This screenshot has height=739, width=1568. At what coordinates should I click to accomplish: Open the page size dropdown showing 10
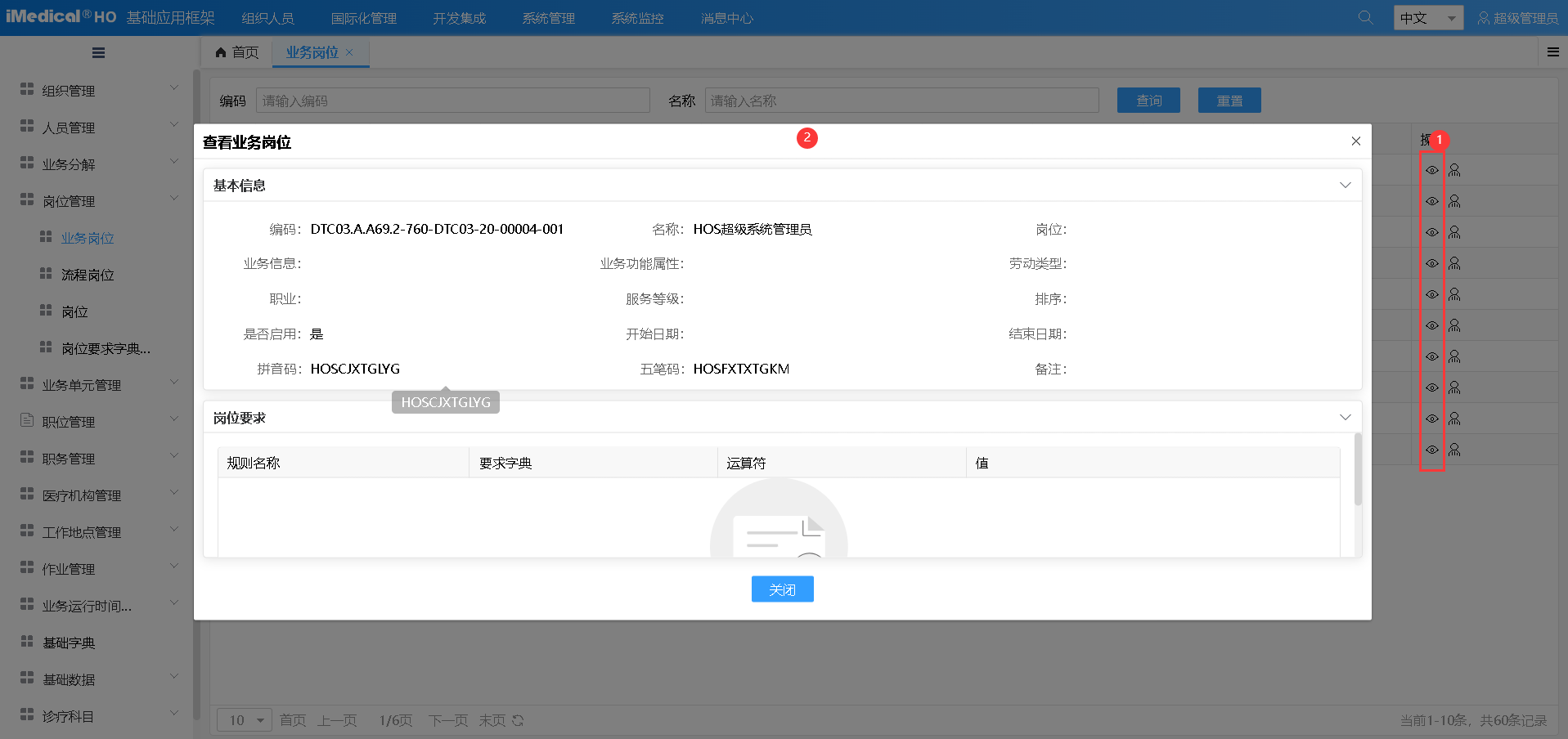[x=245, y=720]
